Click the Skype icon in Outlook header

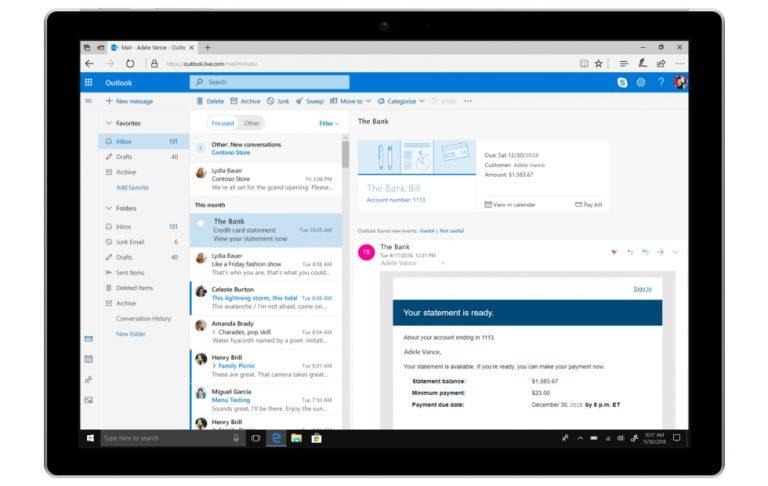pos(622,82)
